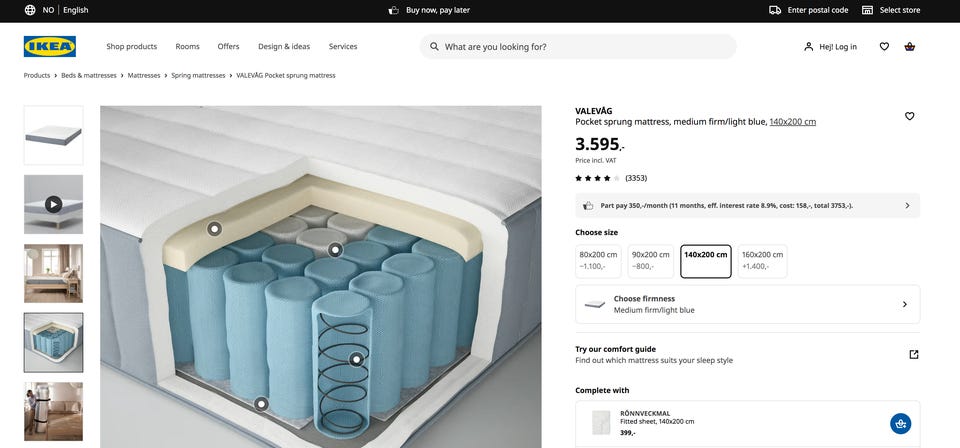
Task: Expand the Choose firmness selector
Action: click(747, 304)
